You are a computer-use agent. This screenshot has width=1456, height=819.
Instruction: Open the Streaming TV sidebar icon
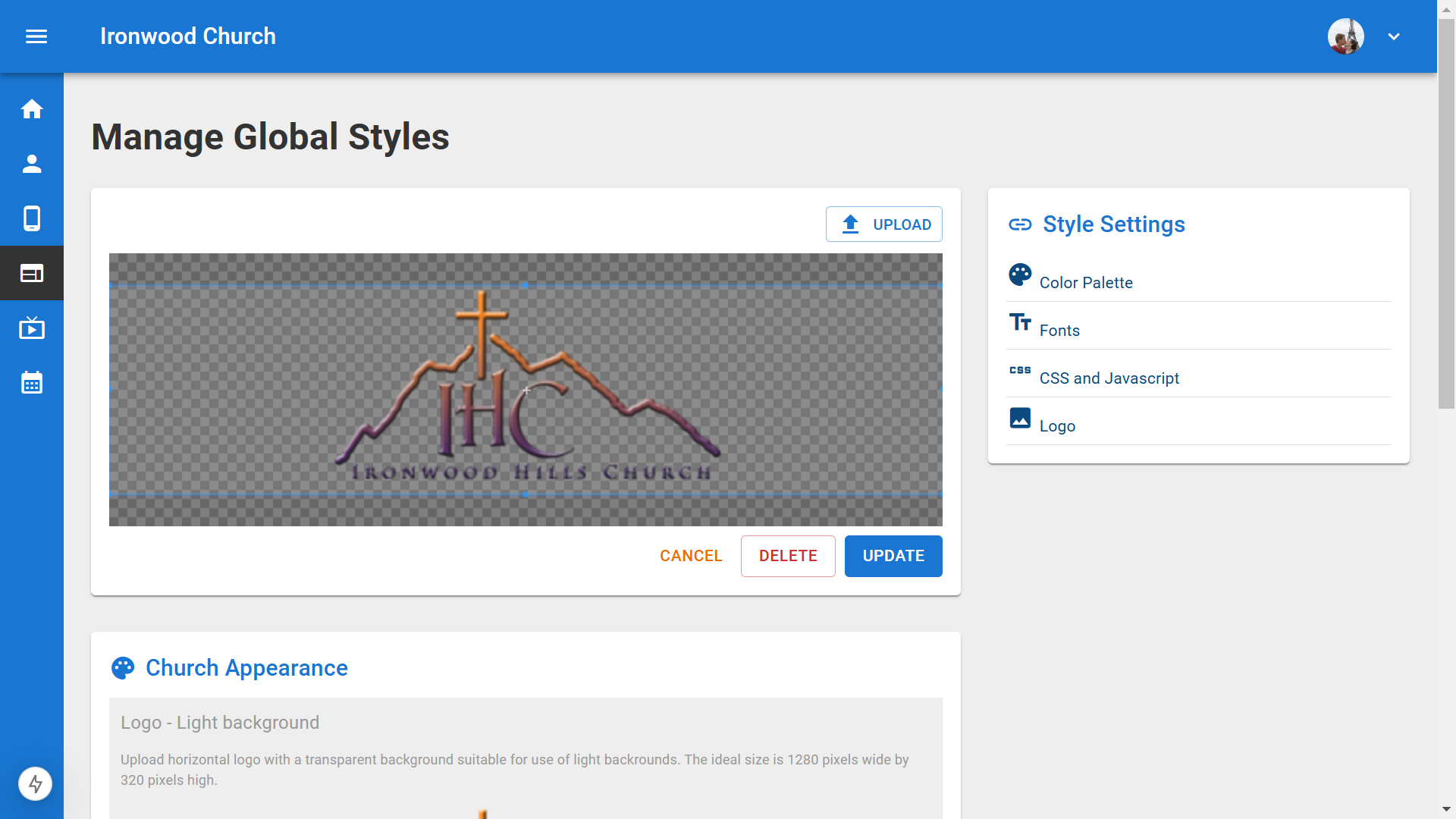[x=32, y=328]
